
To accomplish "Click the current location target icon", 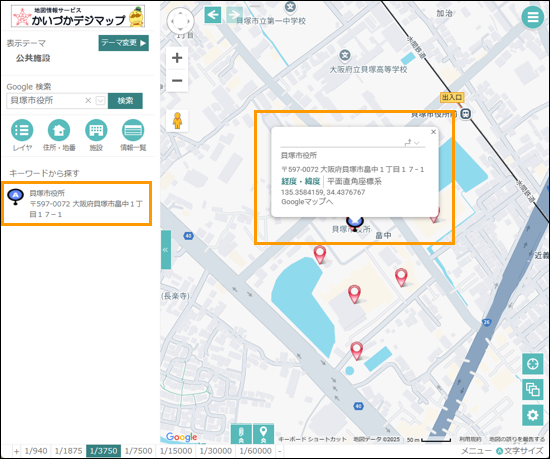I will click(532, 364).
